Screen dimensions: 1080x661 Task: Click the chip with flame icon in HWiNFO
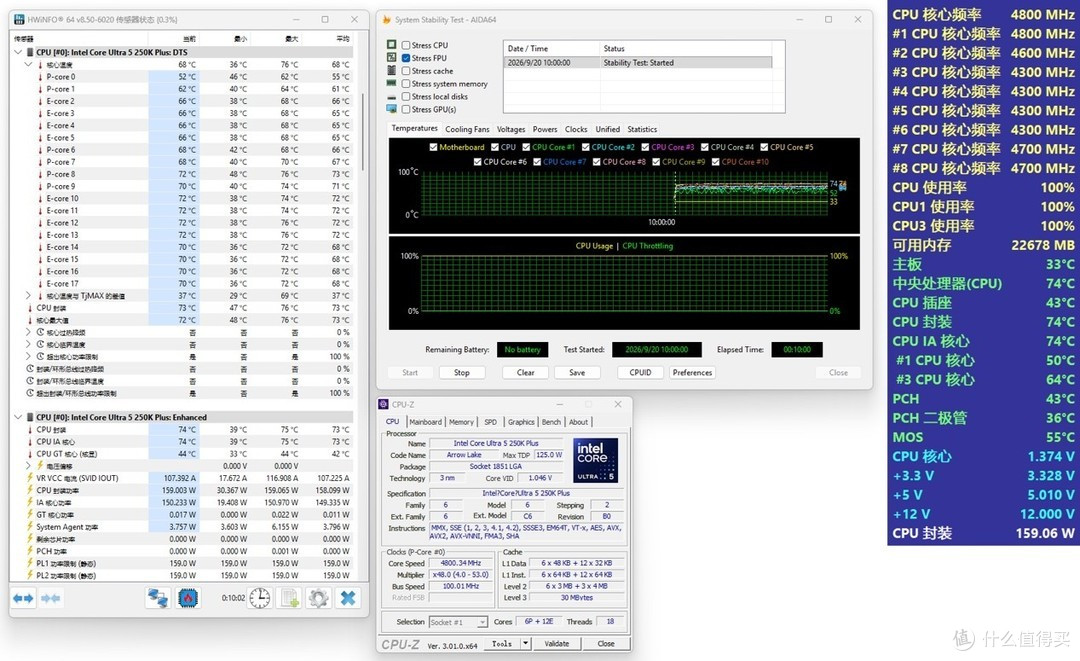tap(187, 598)
